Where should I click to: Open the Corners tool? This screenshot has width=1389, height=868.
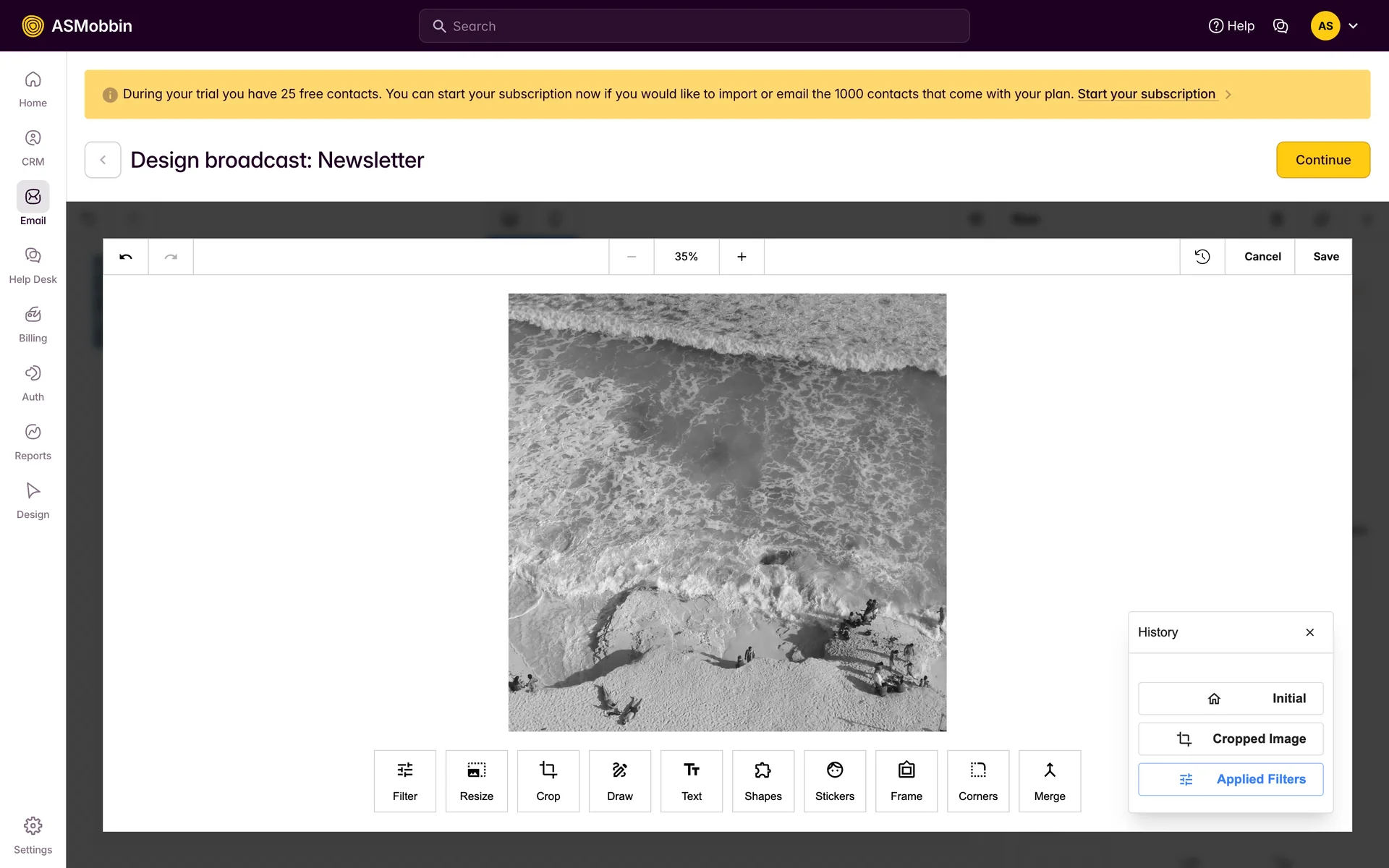pyautogui.click(x=977, y=780)
